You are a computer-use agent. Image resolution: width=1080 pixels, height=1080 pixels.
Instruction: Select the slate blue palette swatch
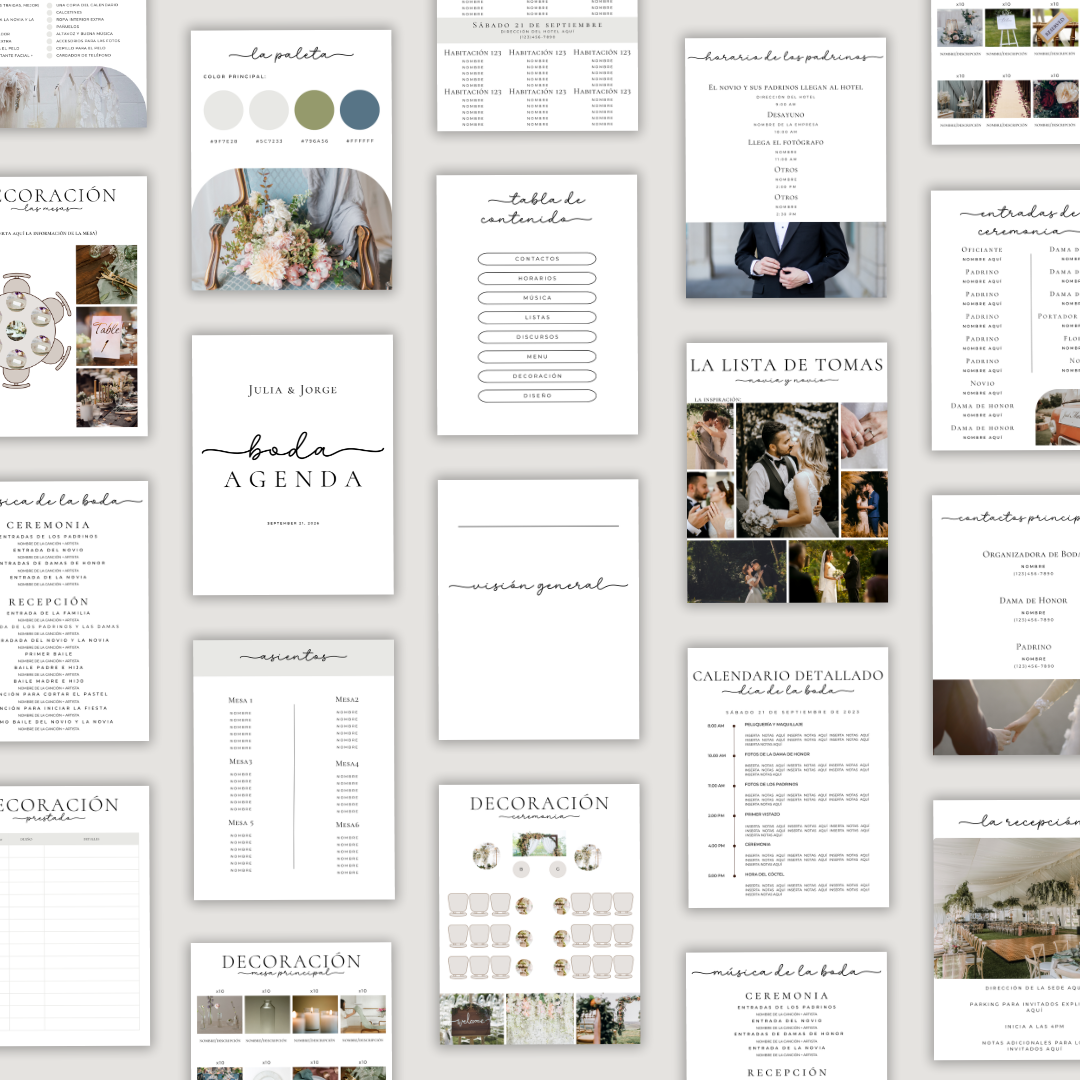click(359, 110)
